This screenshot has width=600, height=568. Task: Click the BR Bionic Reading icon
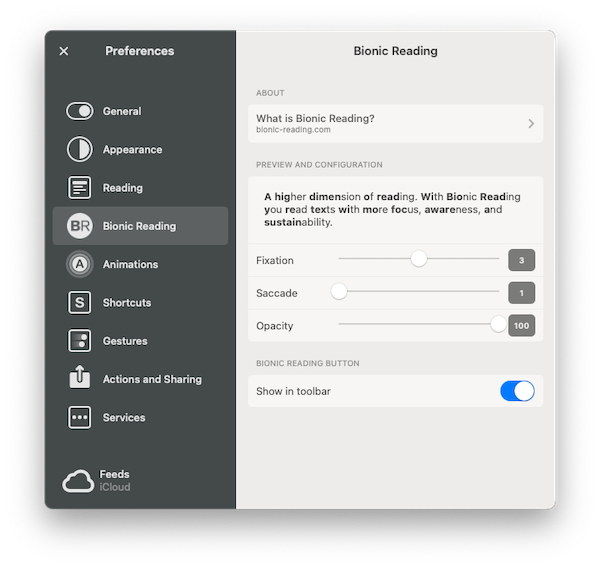coord(80,226)
